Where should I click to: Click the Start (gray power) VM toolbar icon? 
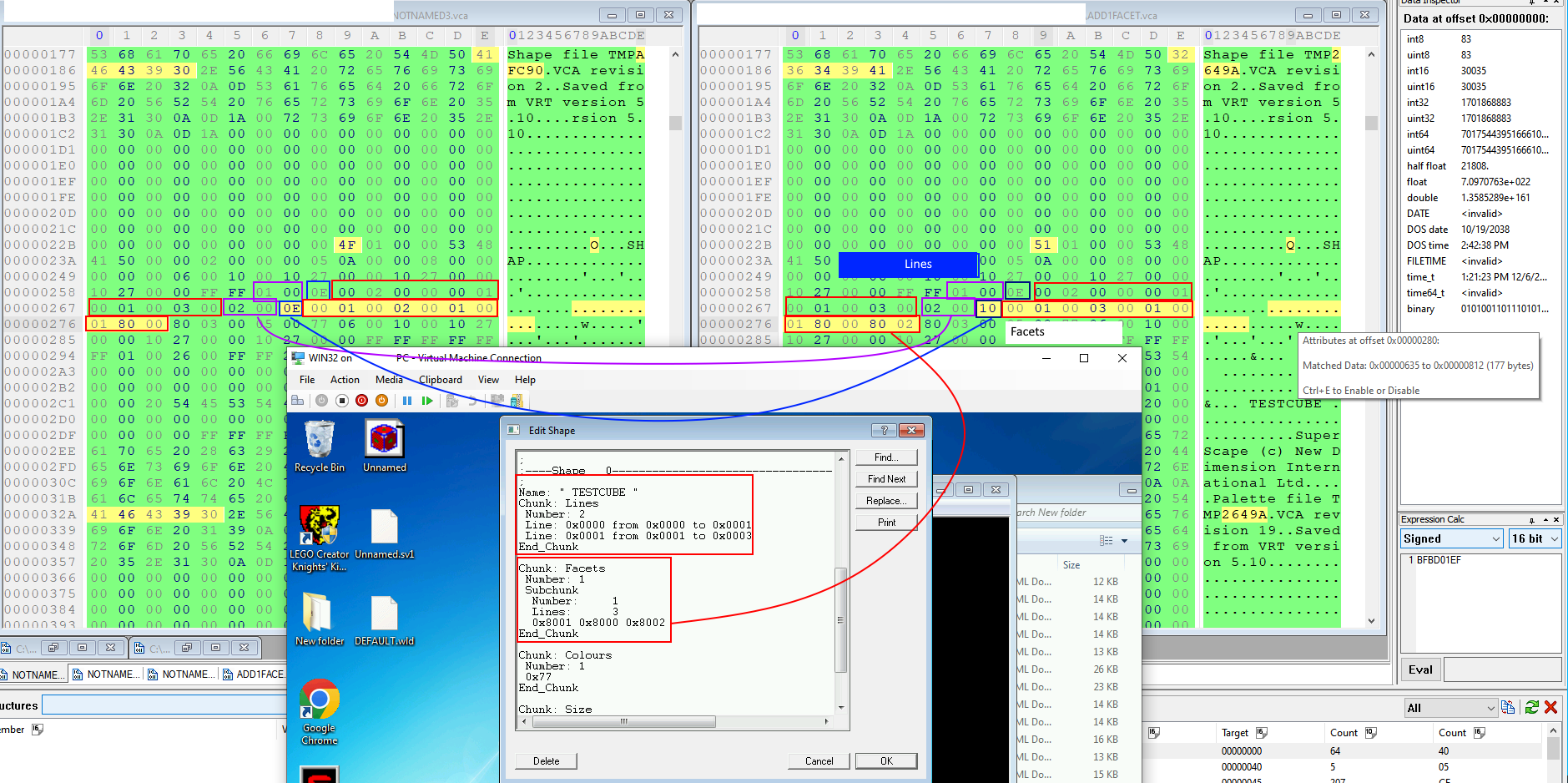click(321, 401)
